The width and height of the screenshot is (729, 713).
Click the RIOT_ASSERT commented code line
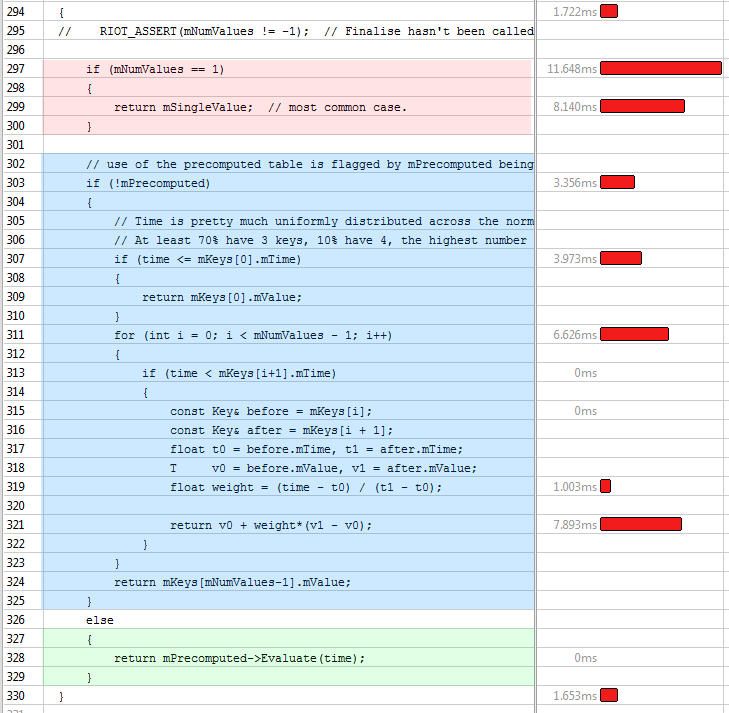click(316, 31)
